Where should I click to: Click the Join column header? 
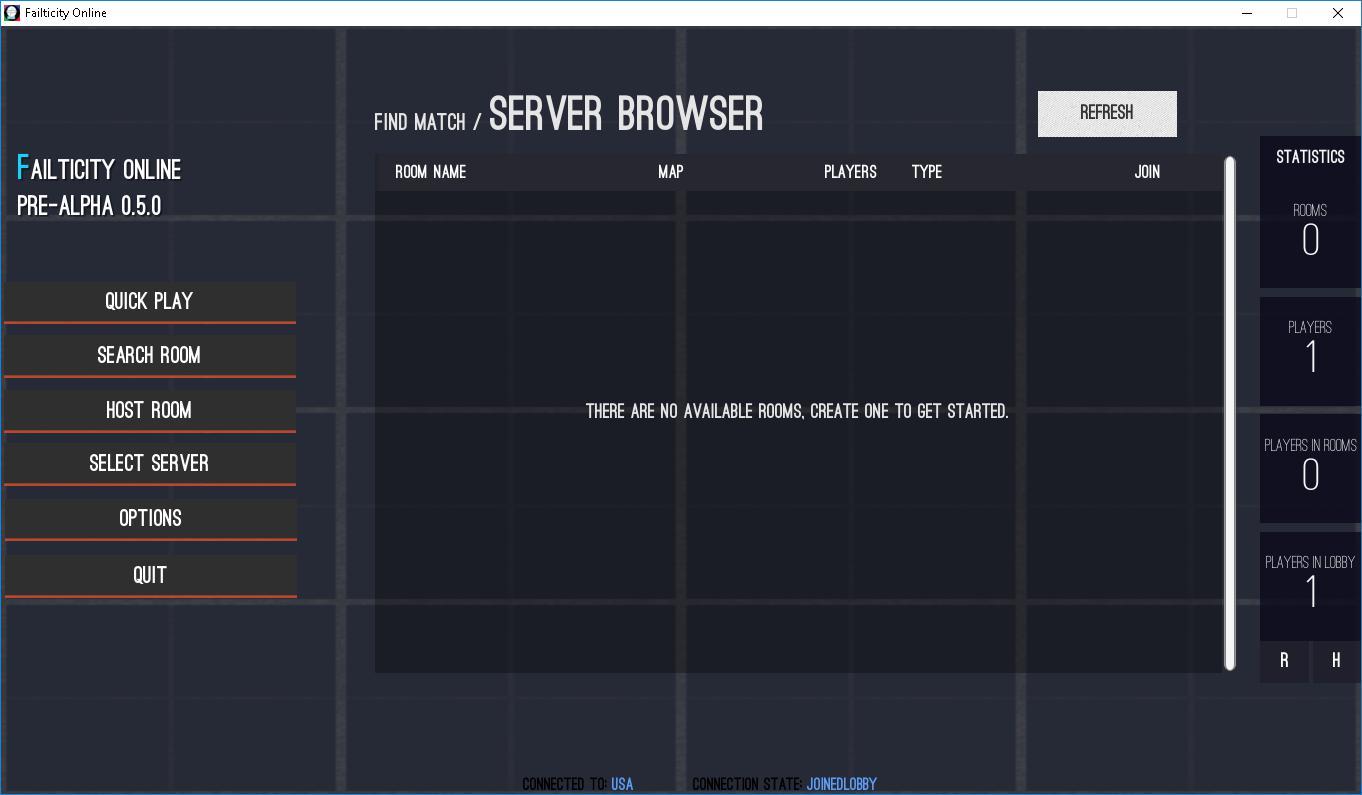(1147, 172)
